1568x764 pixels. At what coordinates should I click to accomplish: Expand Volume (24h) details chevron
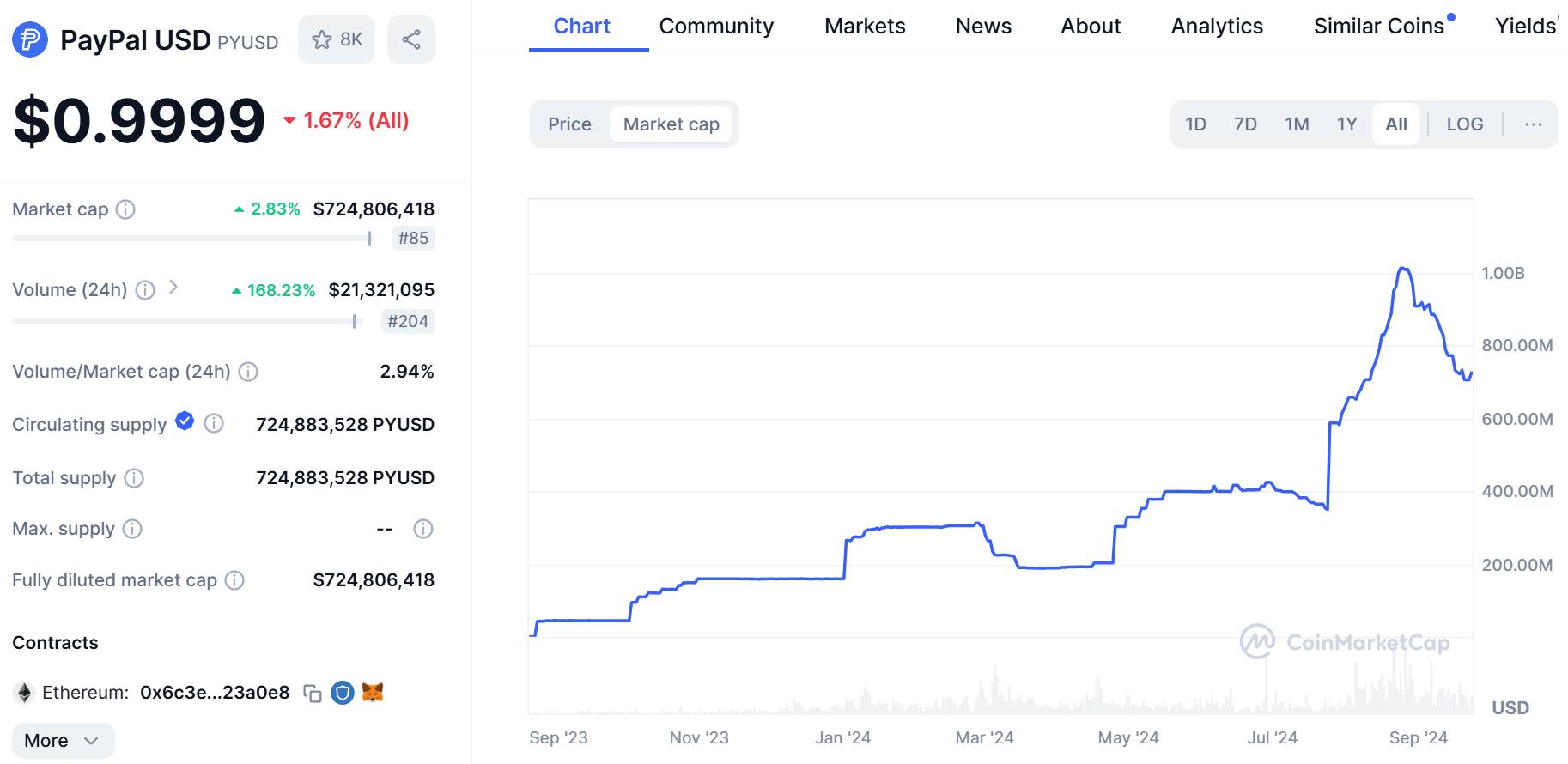[173, 288]
